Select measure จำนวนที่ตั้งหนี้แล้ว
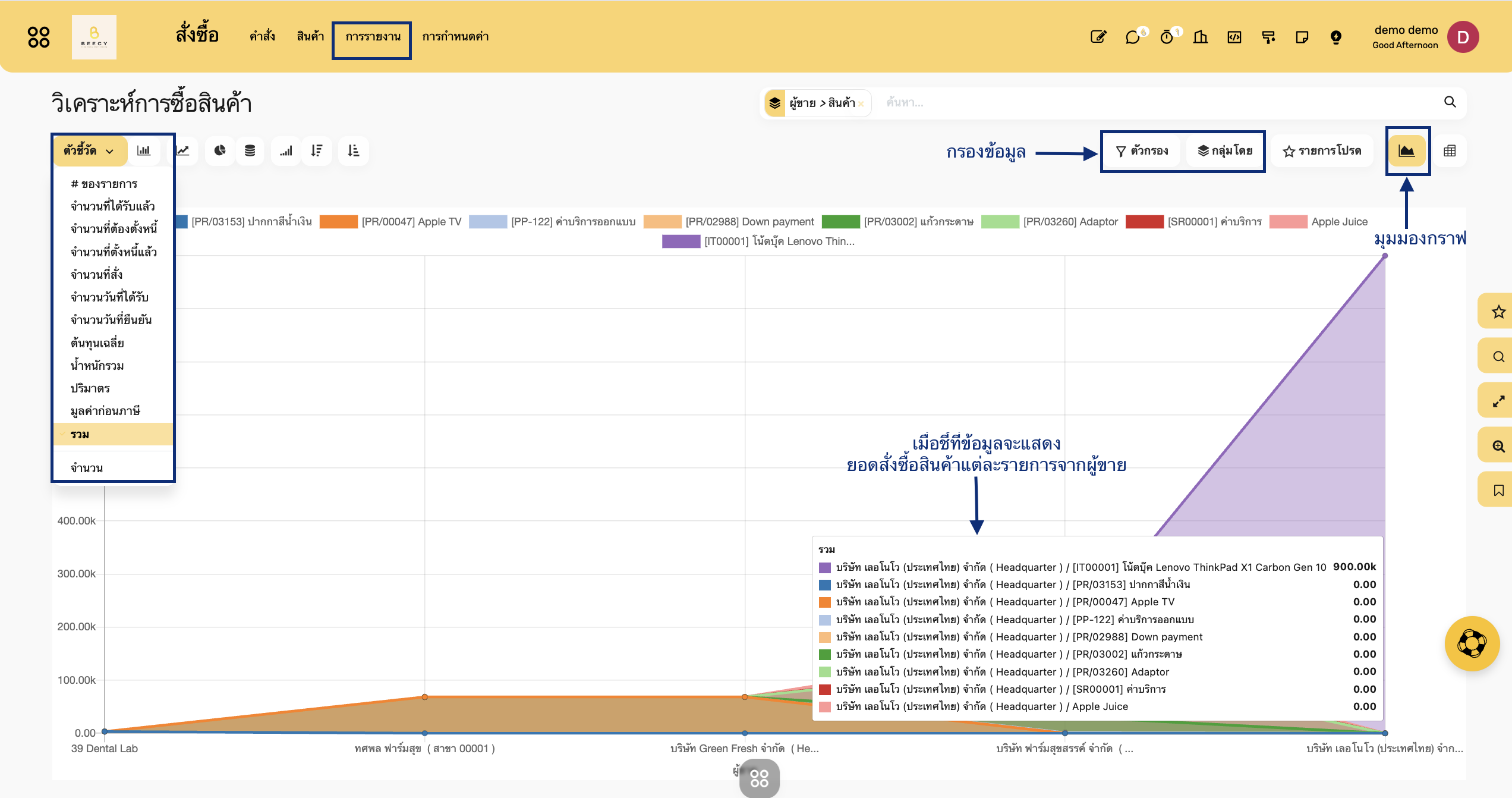The height and width of the screenshot is (798, 1512). 113,252
